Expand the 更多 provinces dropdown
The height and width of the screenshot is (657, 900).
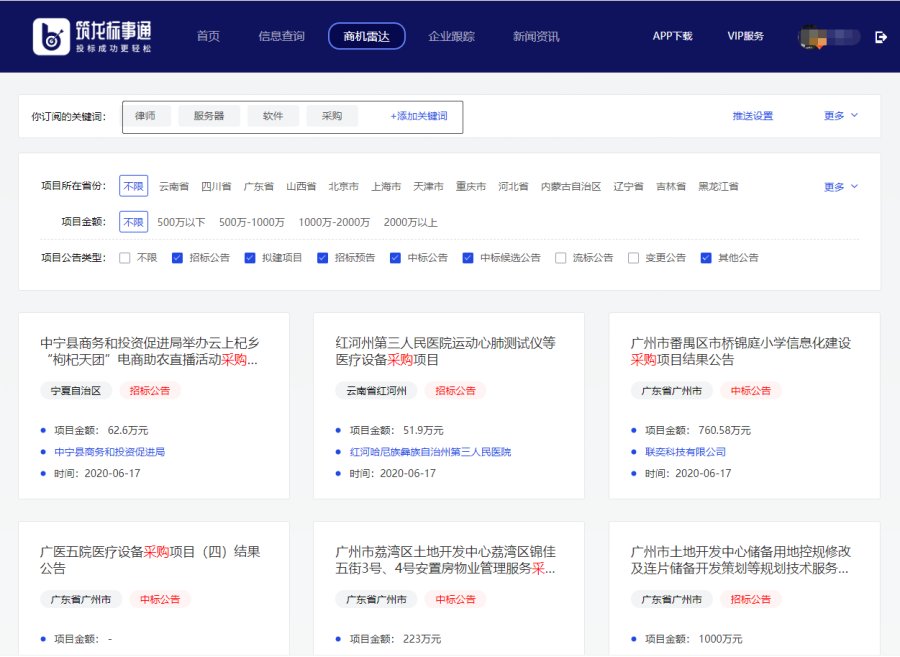(x=838, y=186)
